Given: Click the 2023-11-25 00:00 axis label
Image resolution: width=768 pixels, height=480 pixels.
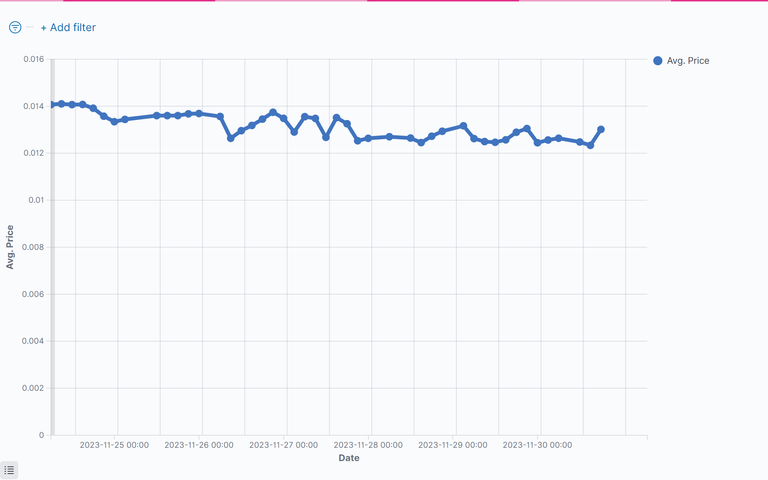Looking at the screenshot, I should [x=115, y=444].
